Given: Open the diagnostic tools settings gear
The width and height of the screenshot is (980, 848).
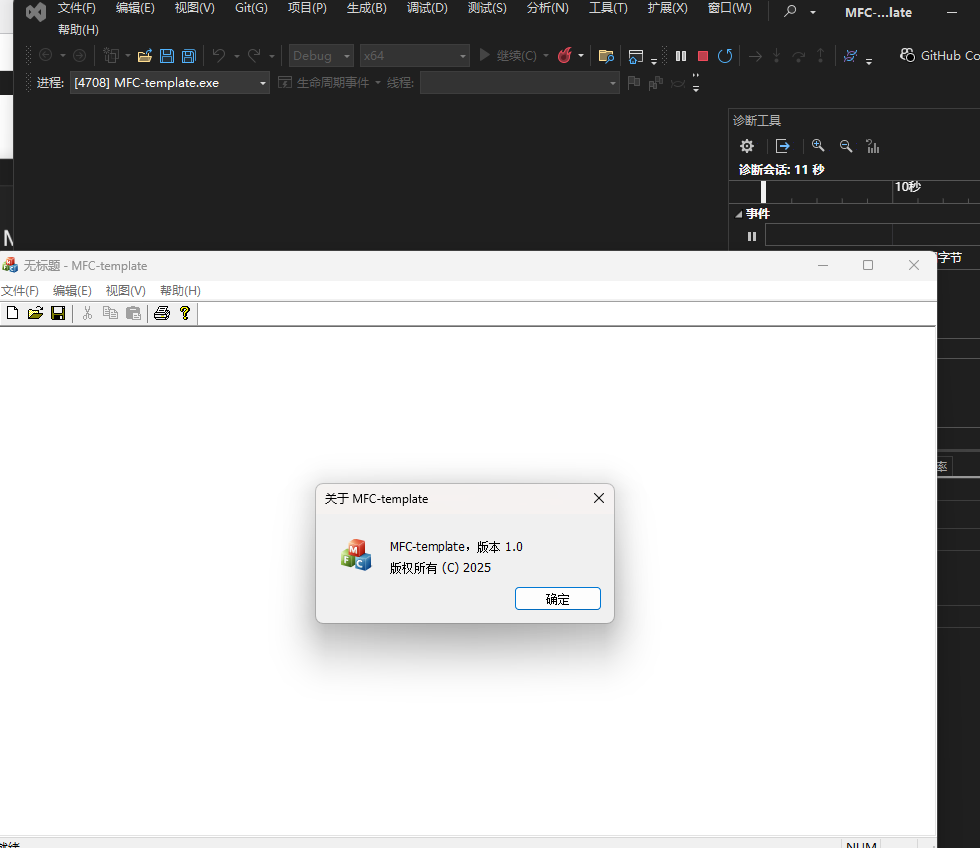Looking at the screenshot, I should tap(745, 146).
